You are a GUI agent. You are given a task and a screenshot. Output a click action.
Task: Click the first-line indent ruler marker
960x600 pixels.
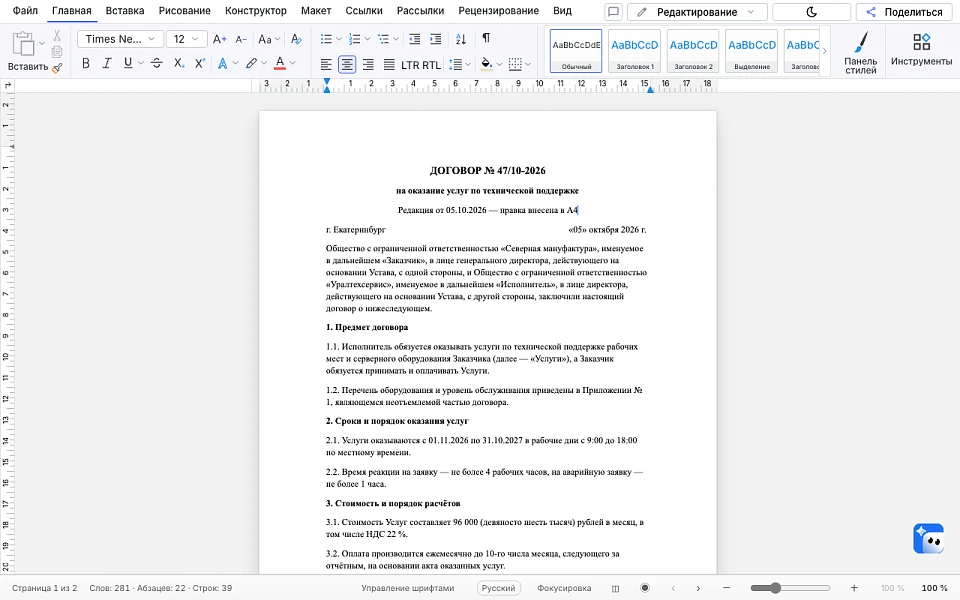[327, 81]
